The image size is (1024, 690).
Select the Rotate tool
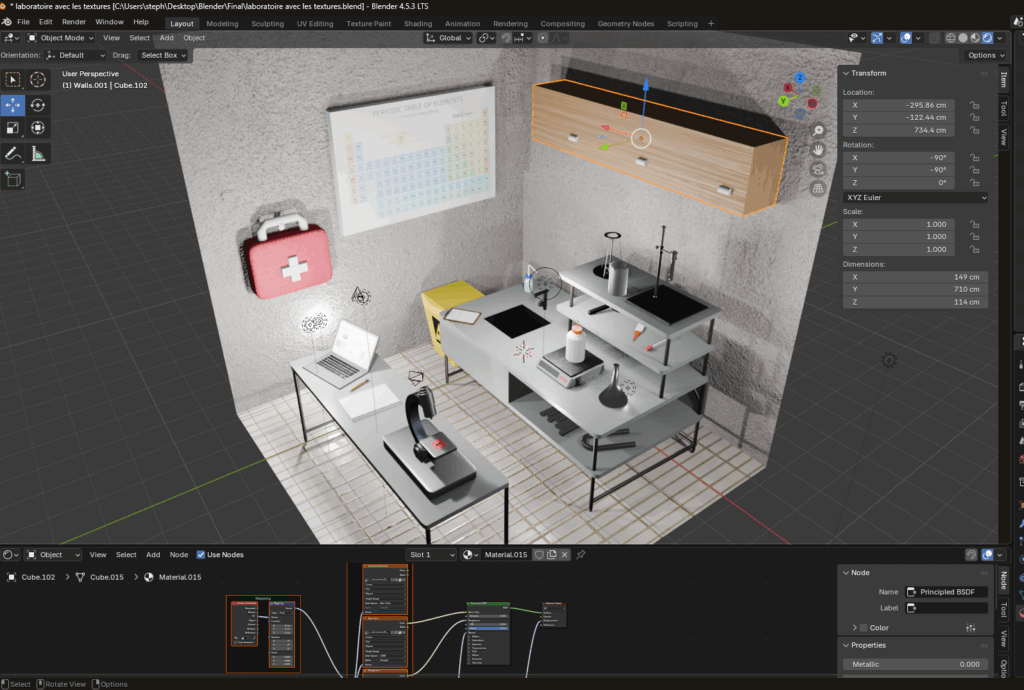click(38, 105)
